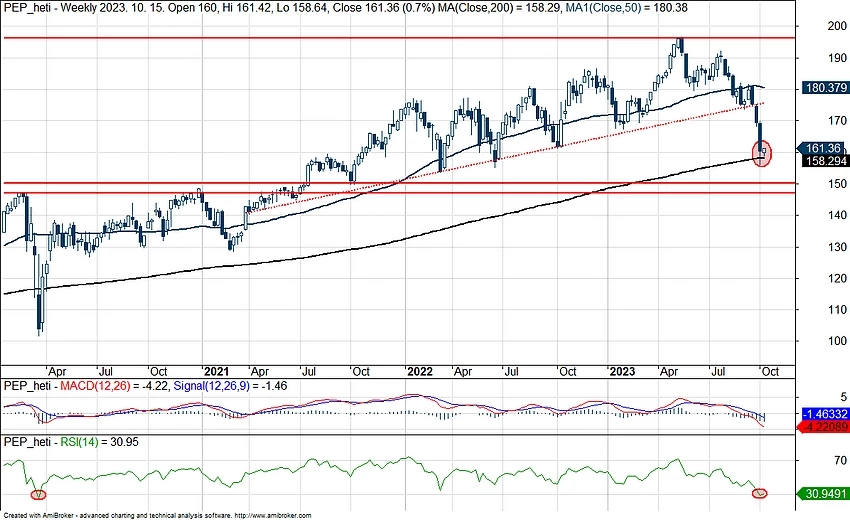The image size is (850, 520).
Task: Click the 180.379 moving average price tag
Action: pyautogui.click(x=826, y=88)
